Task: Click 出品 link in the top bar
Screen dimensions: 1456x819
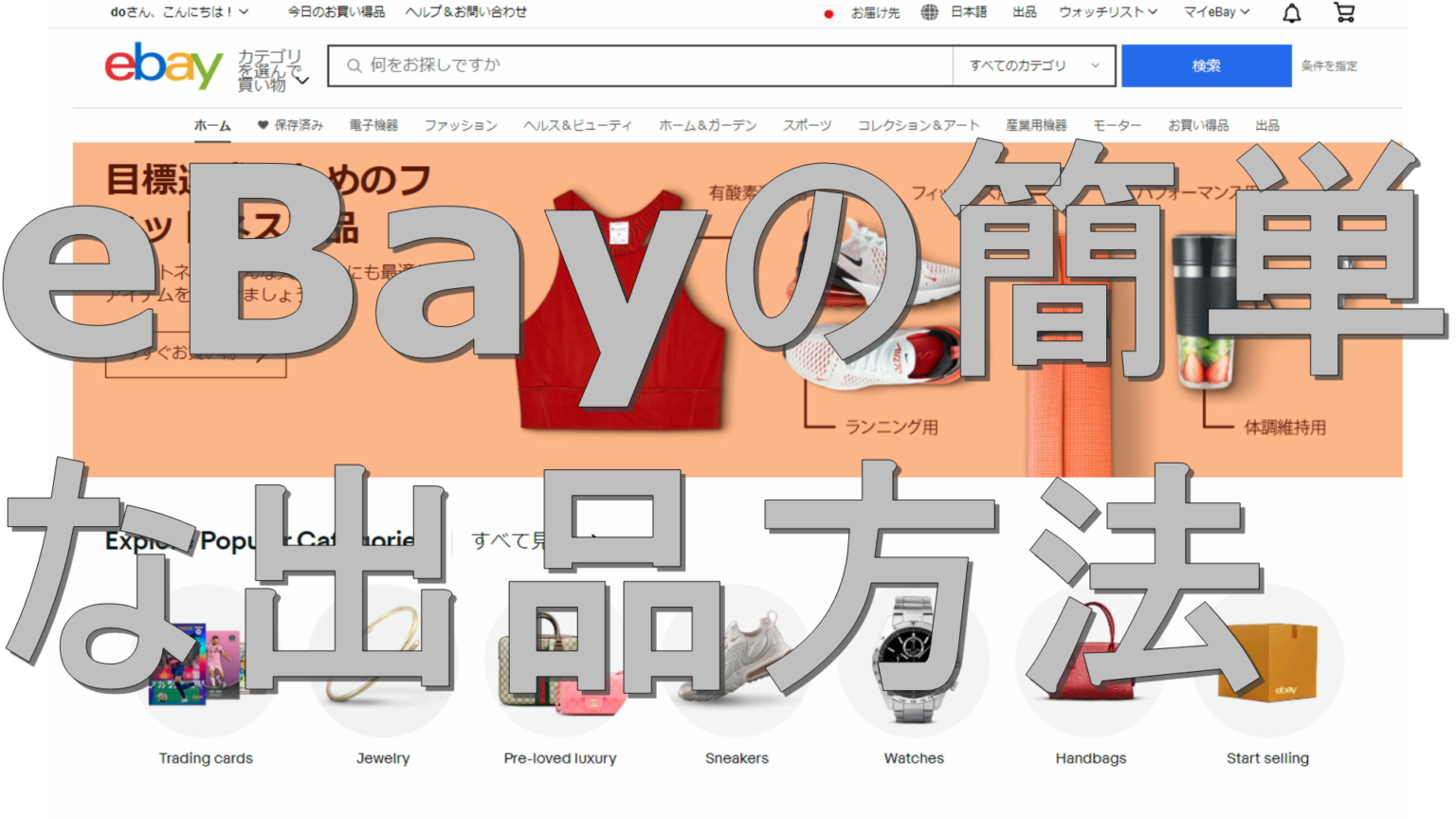Action: coord(1025,12)
